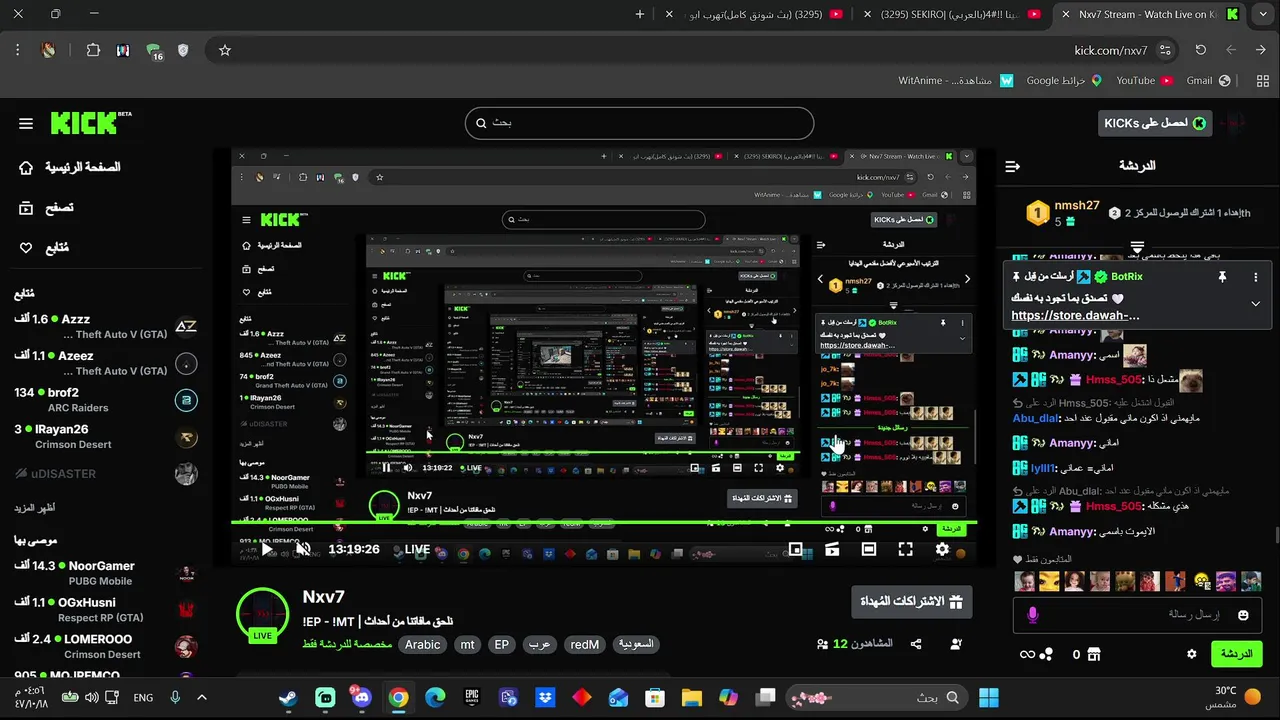Viewport: 1280px width, 720px height.
Task: Open the Windows Start menu
Action: [x=989, y=697]
